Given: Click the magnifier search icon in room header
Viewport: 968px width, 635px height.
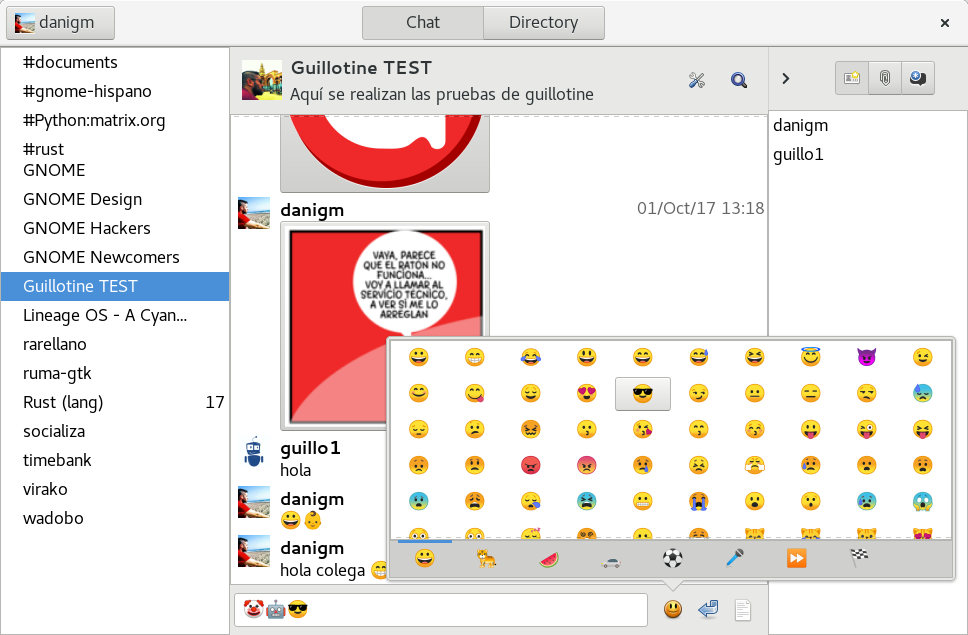Looking at the screenshot, I should pos(739,80).
